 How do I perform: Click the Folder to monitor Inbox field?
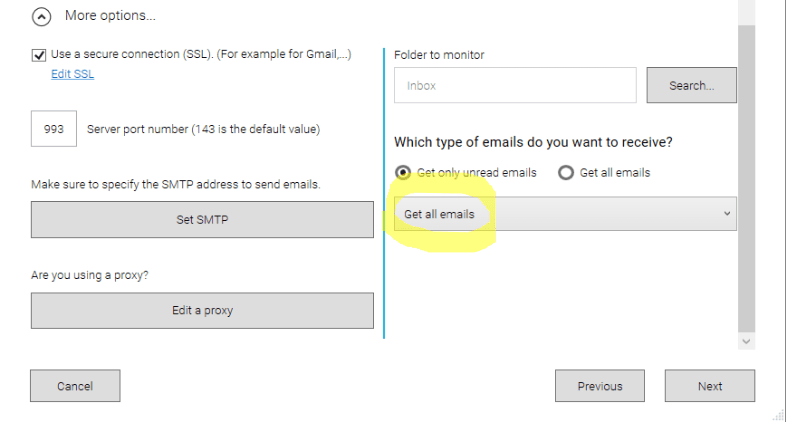point(515,85)
